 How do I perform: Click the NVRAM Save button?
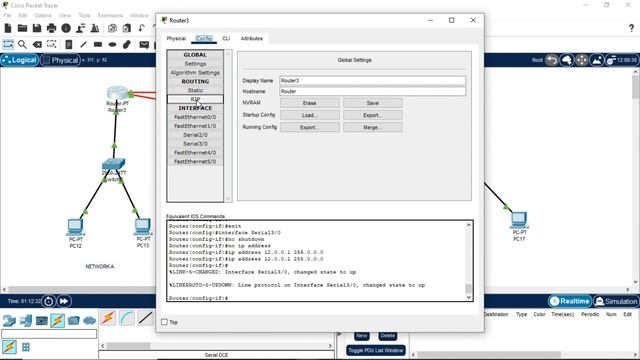click(x=373, y=103)
